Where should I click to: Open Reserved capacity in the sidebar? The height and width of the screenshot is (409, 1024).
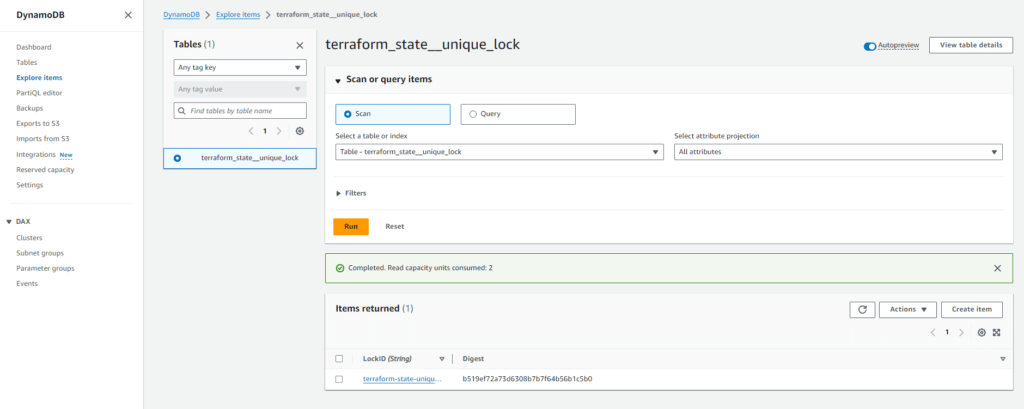click(x=45, y=170)
